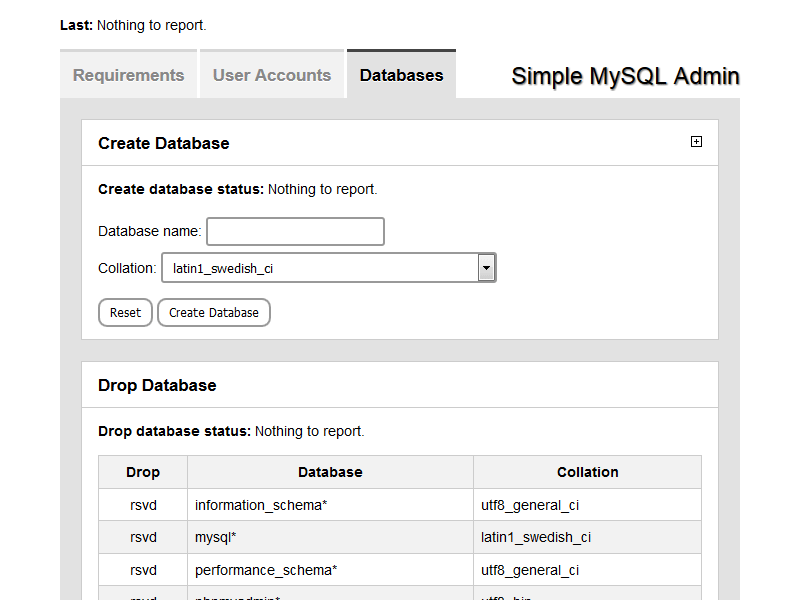
Task: Click the Database column header
Action: (331, 472)
